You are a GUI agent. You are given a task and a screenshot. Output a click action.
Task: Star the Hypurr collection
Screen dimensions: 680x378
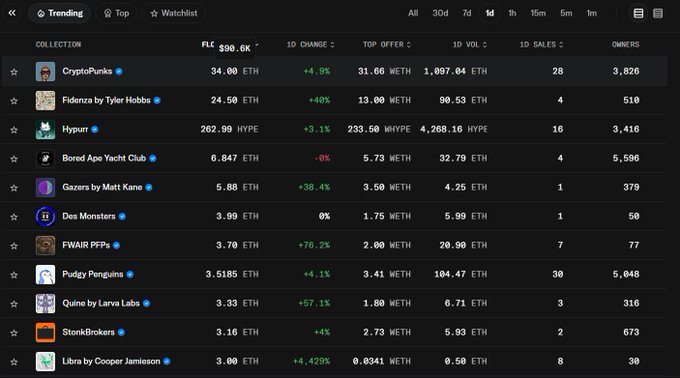(14, 130)
